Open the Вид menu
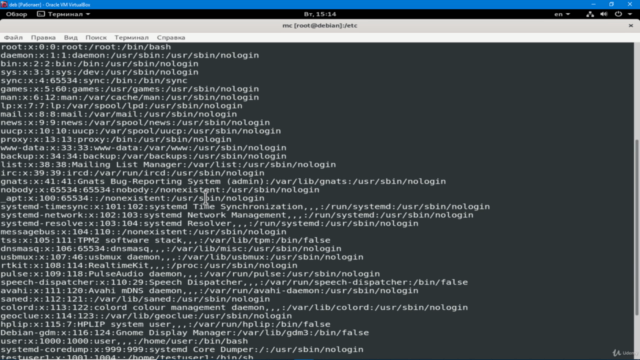 pos(71,38)
